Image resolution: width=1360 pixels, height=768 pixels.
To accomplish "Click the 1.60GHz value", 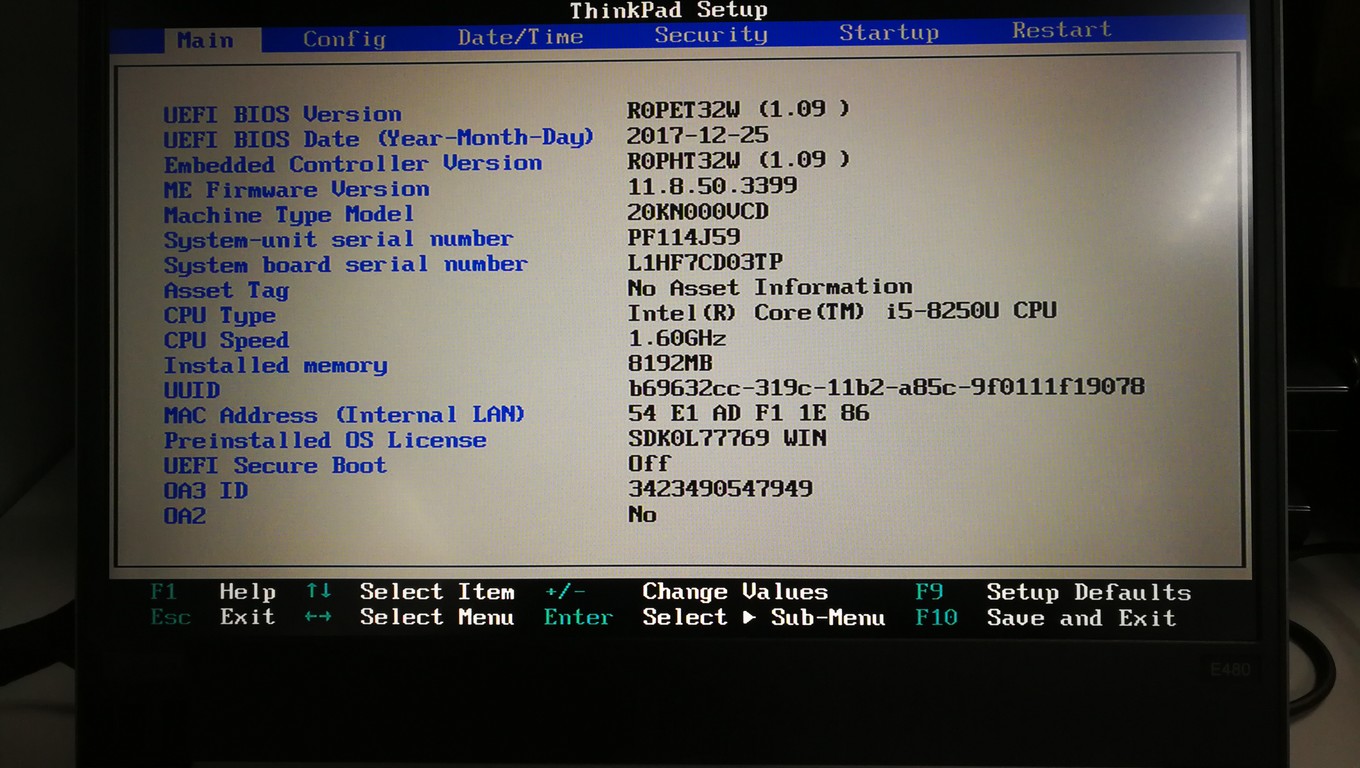I will (677, 338).
